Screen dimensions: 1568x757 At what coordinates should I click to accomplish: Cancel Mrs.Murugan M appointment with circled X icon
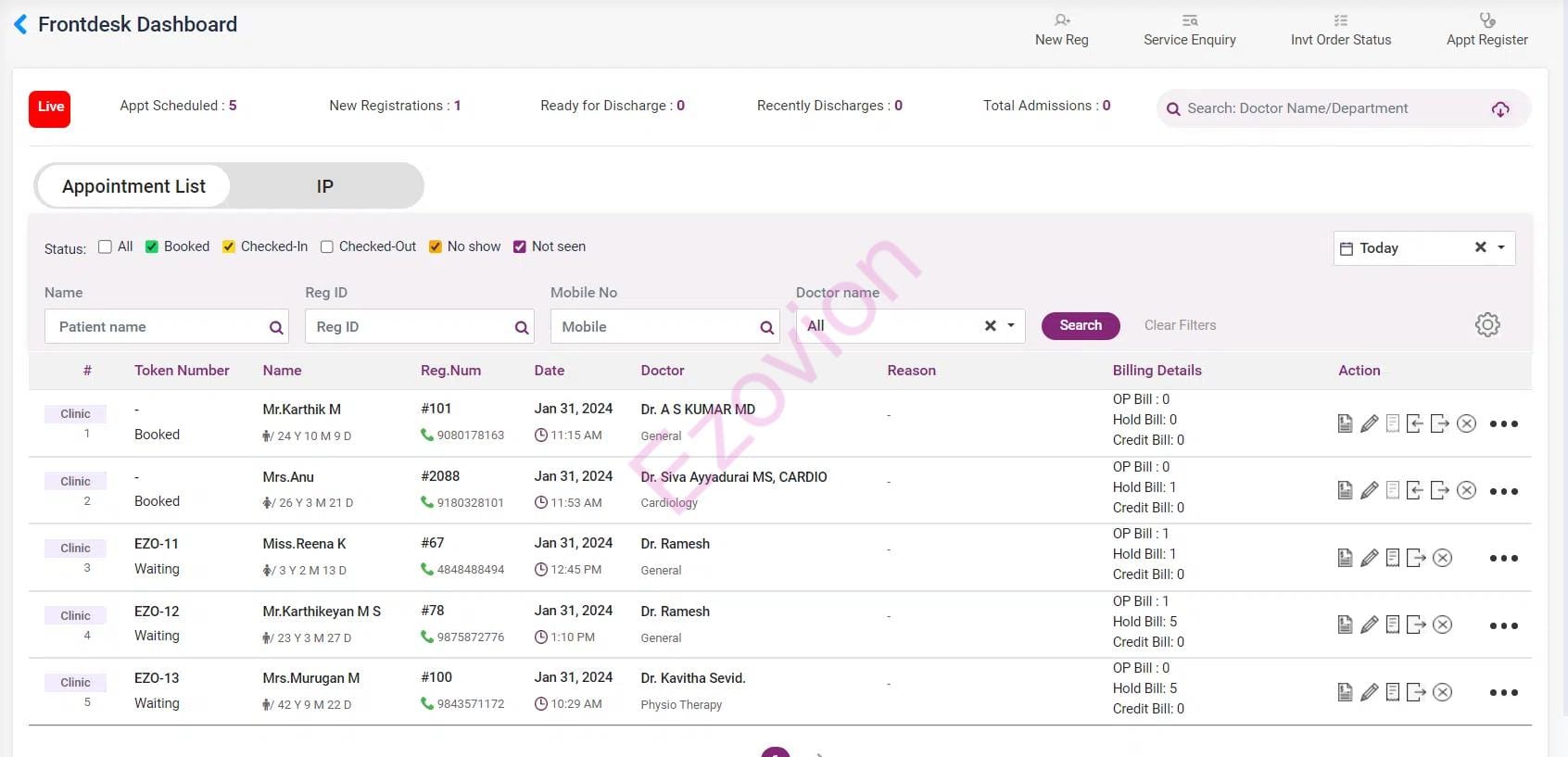[1442, 692]
